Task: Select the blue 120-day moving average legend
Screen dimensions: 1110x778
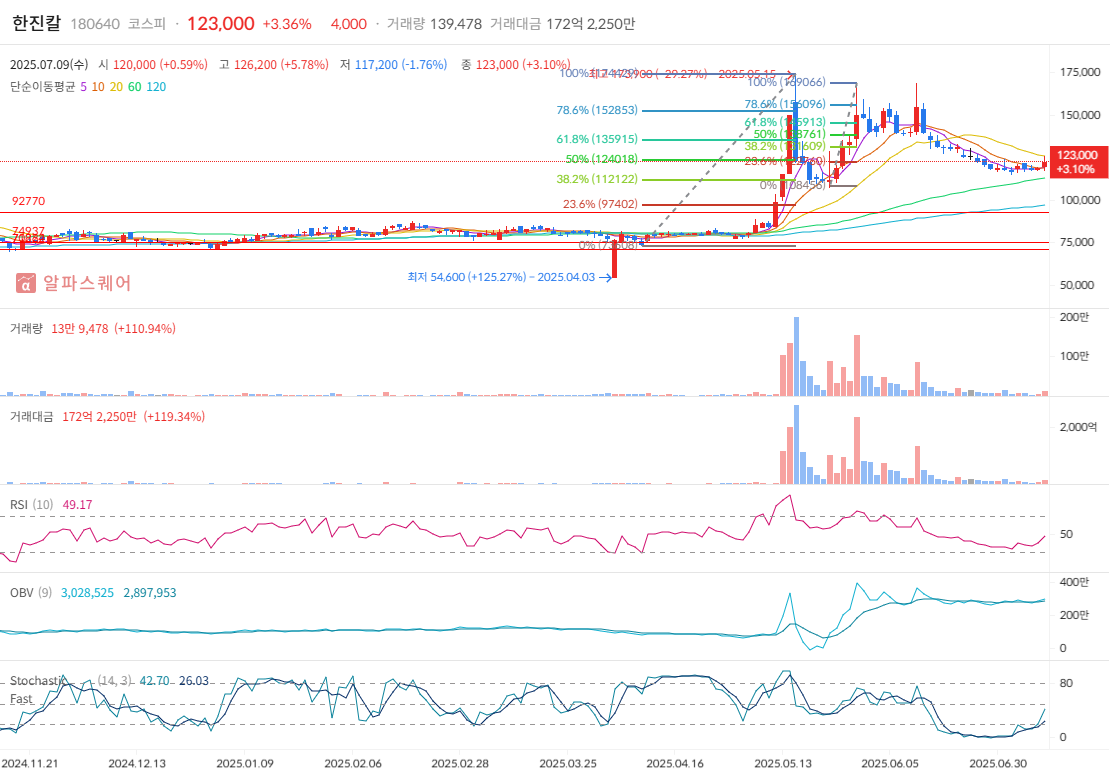Action: [x=156, y=86]
